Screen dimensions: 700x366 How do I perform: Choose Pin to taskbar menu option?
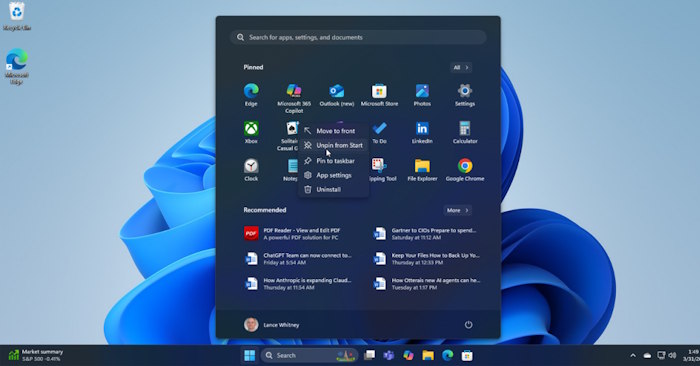[x=333, y=161]
